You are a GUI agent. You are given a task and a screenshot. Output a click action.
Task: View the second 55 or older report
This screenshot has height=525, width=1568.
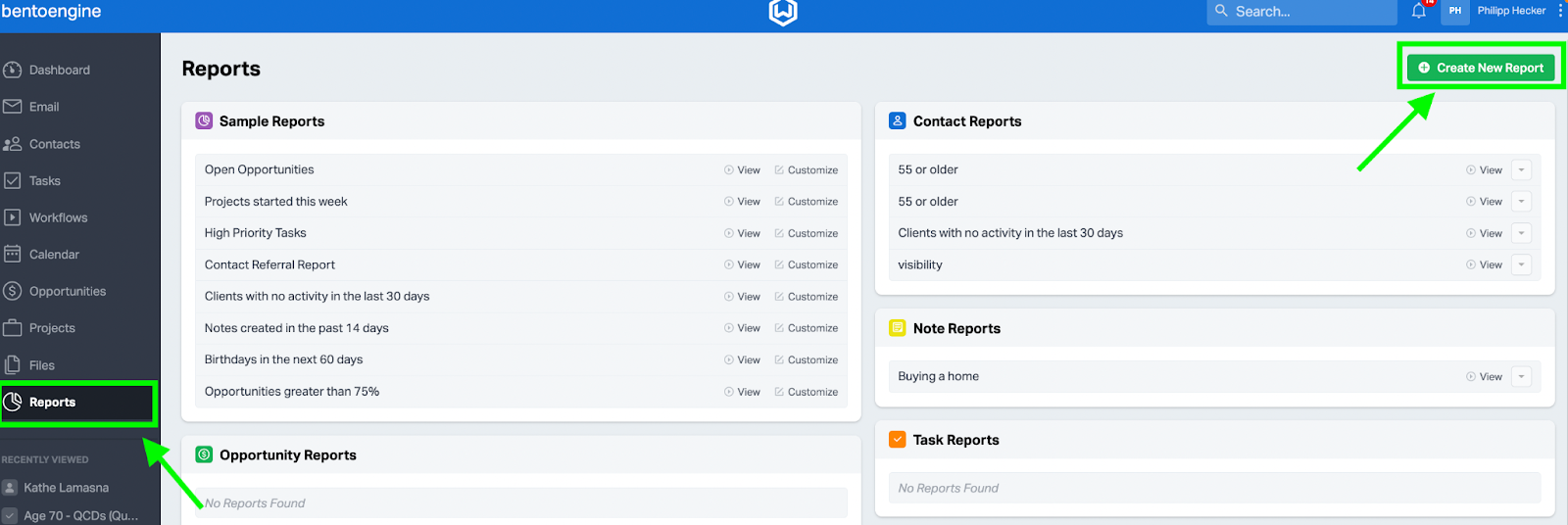click(x=1485, y=202)
